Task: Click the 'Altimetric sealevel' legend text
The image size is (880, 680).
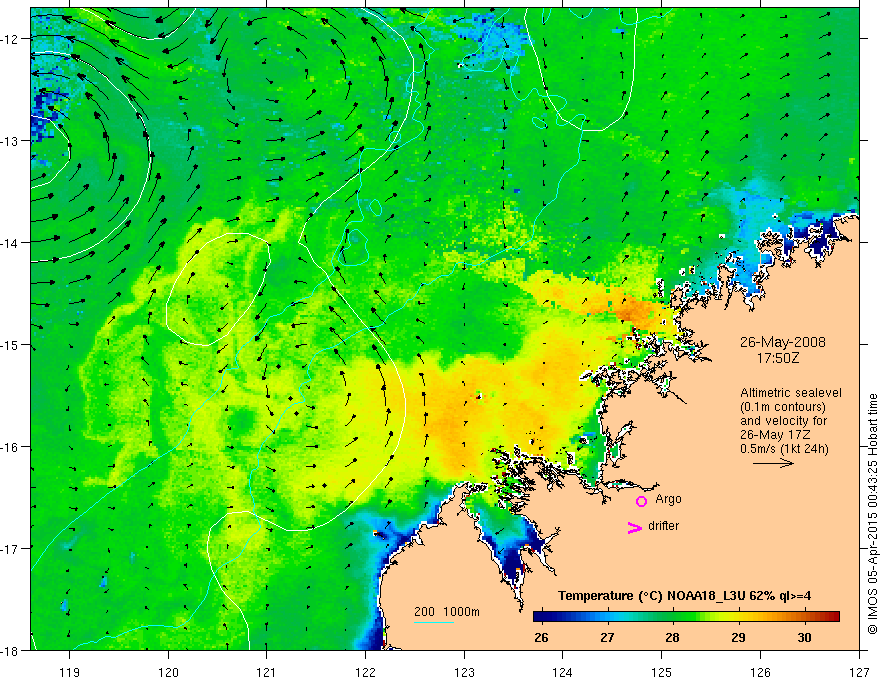Action: point(791,393)
